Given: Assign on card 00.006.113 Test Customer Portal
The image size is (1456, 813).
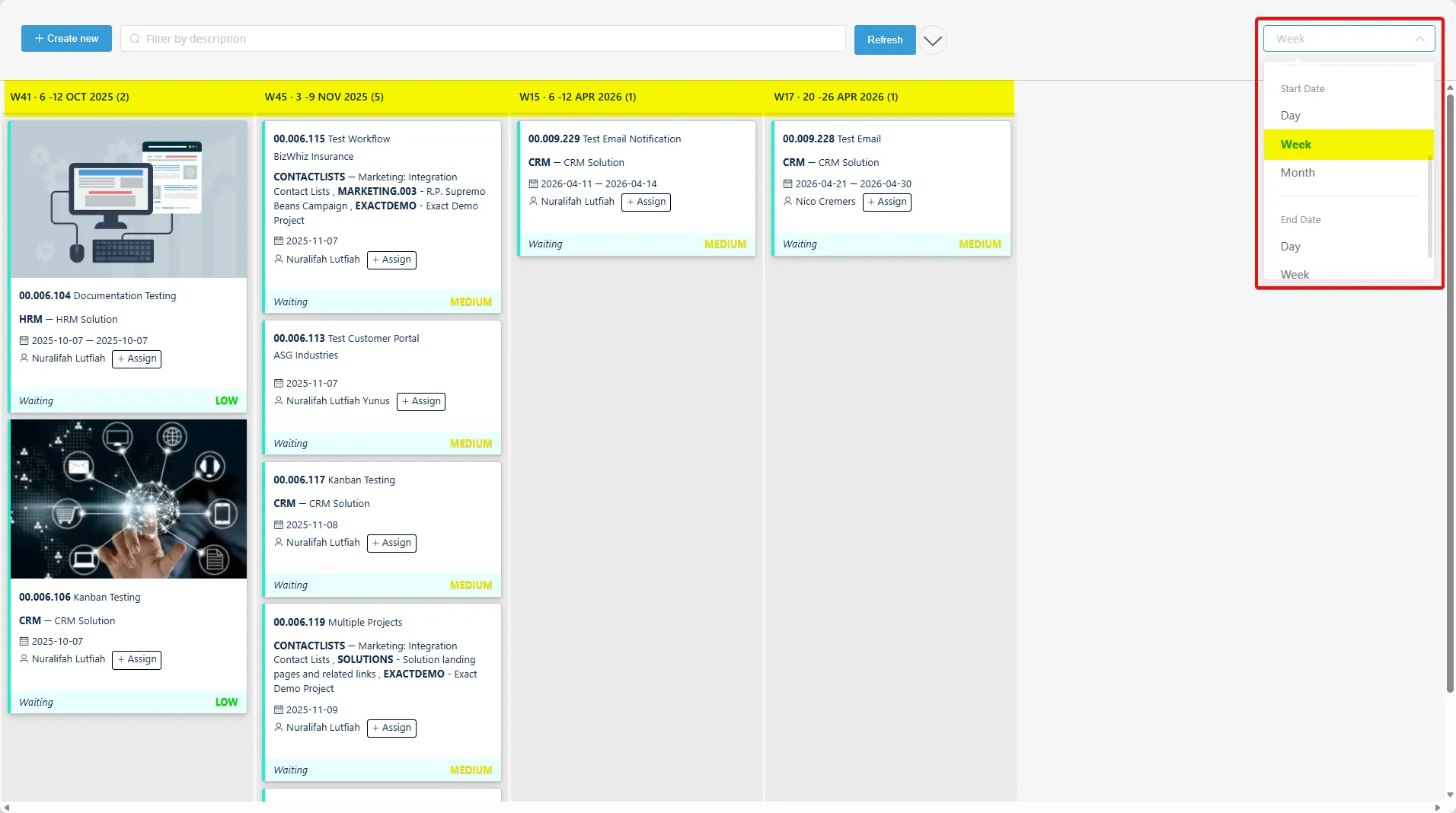Looking at the screenshot, I should (421, 402).
